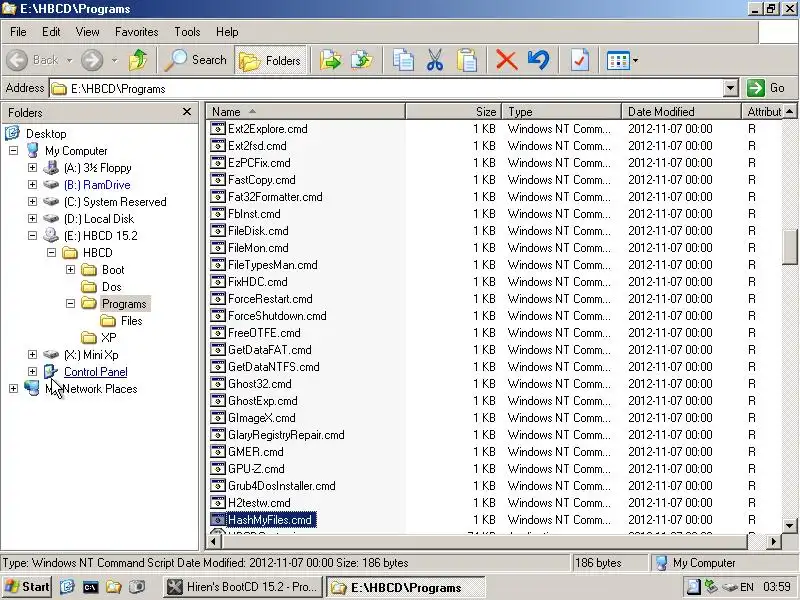Open the Views icon menu
The width and height of the screenshot is (800, 600).
[622, 60]
